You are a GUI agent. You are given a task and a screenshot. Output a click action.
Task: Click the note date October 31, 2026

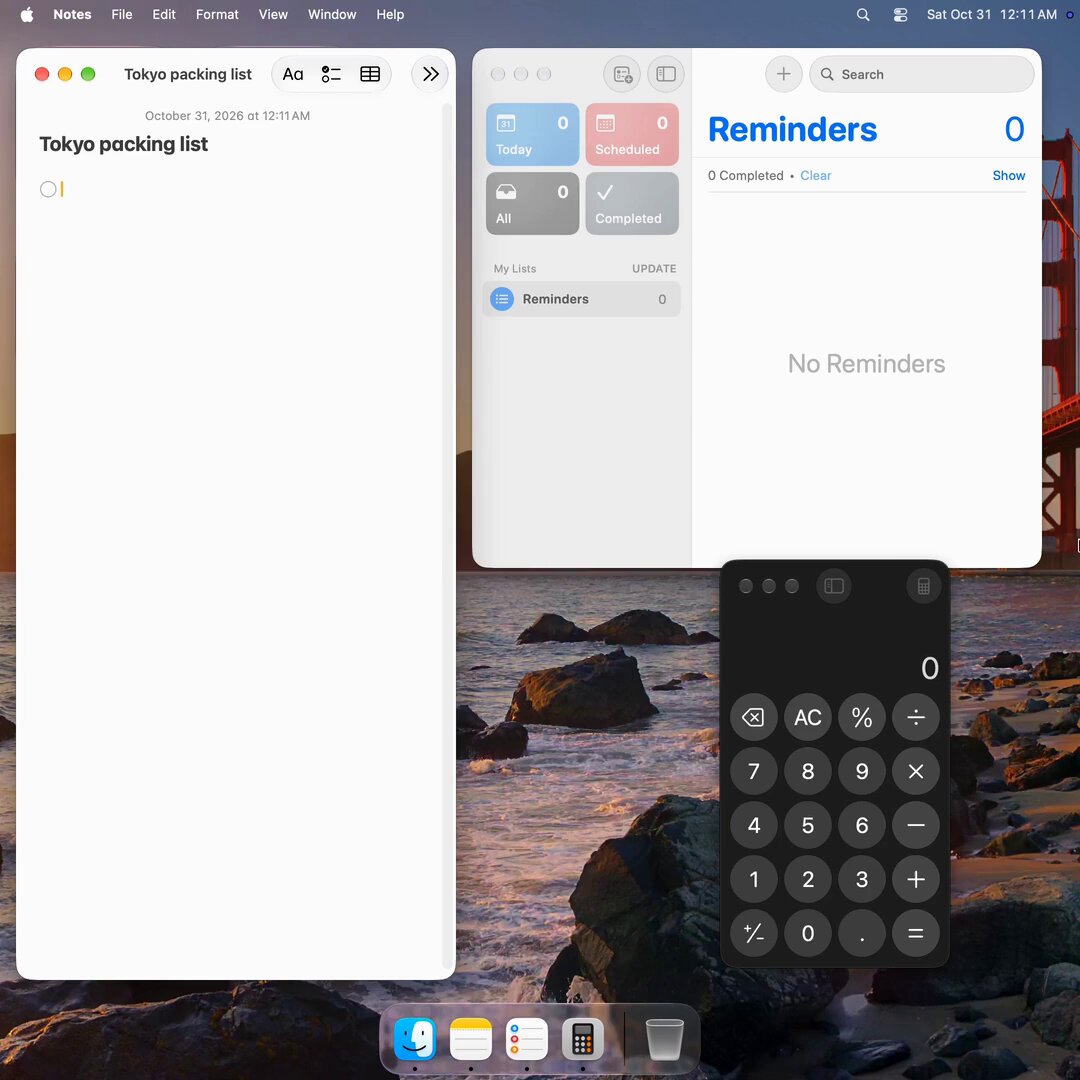pyautogui.click(x=227, y=116)
